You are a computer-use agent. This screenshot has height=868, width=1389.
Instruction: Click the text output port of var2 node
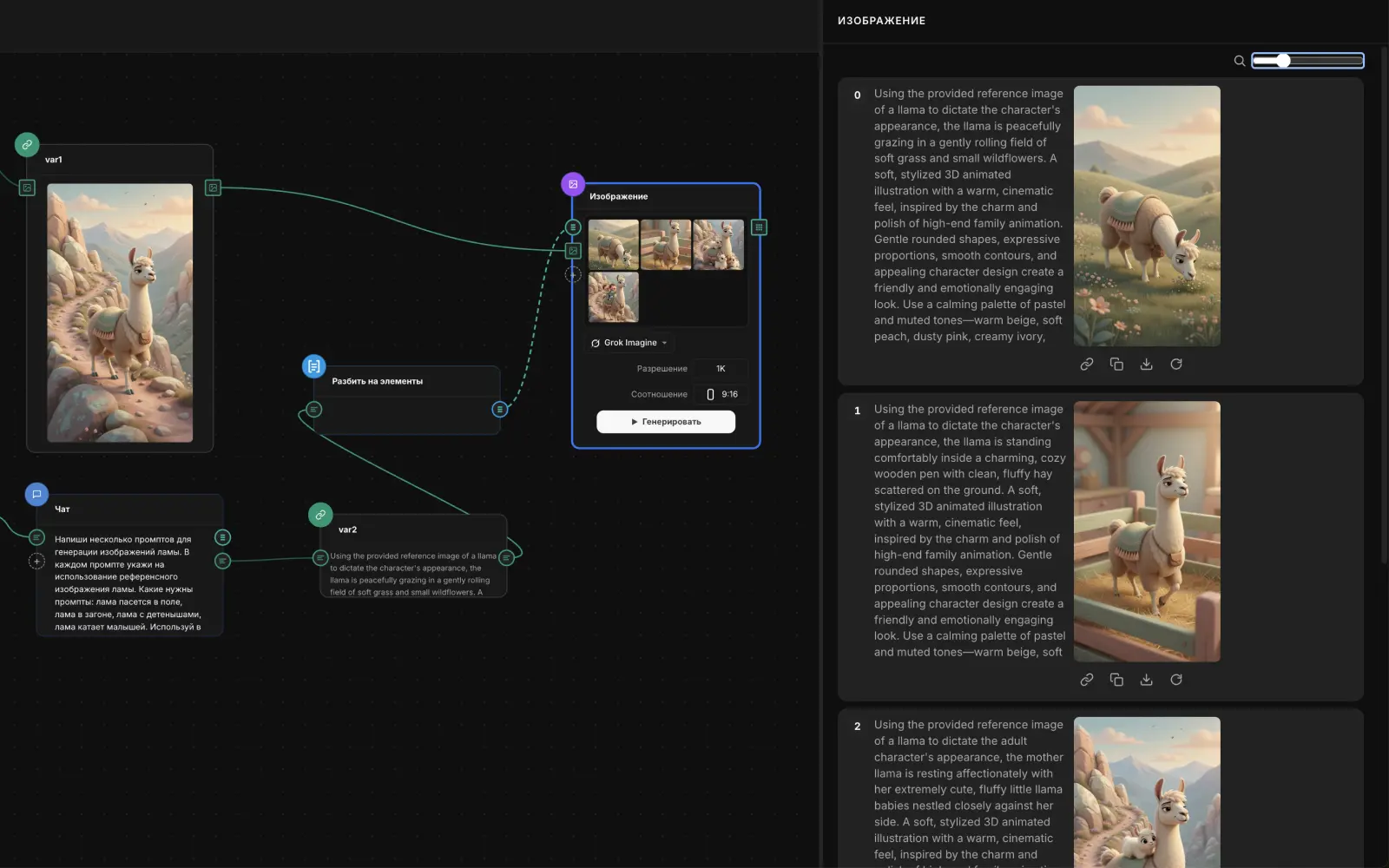click(x=506, y=557)
